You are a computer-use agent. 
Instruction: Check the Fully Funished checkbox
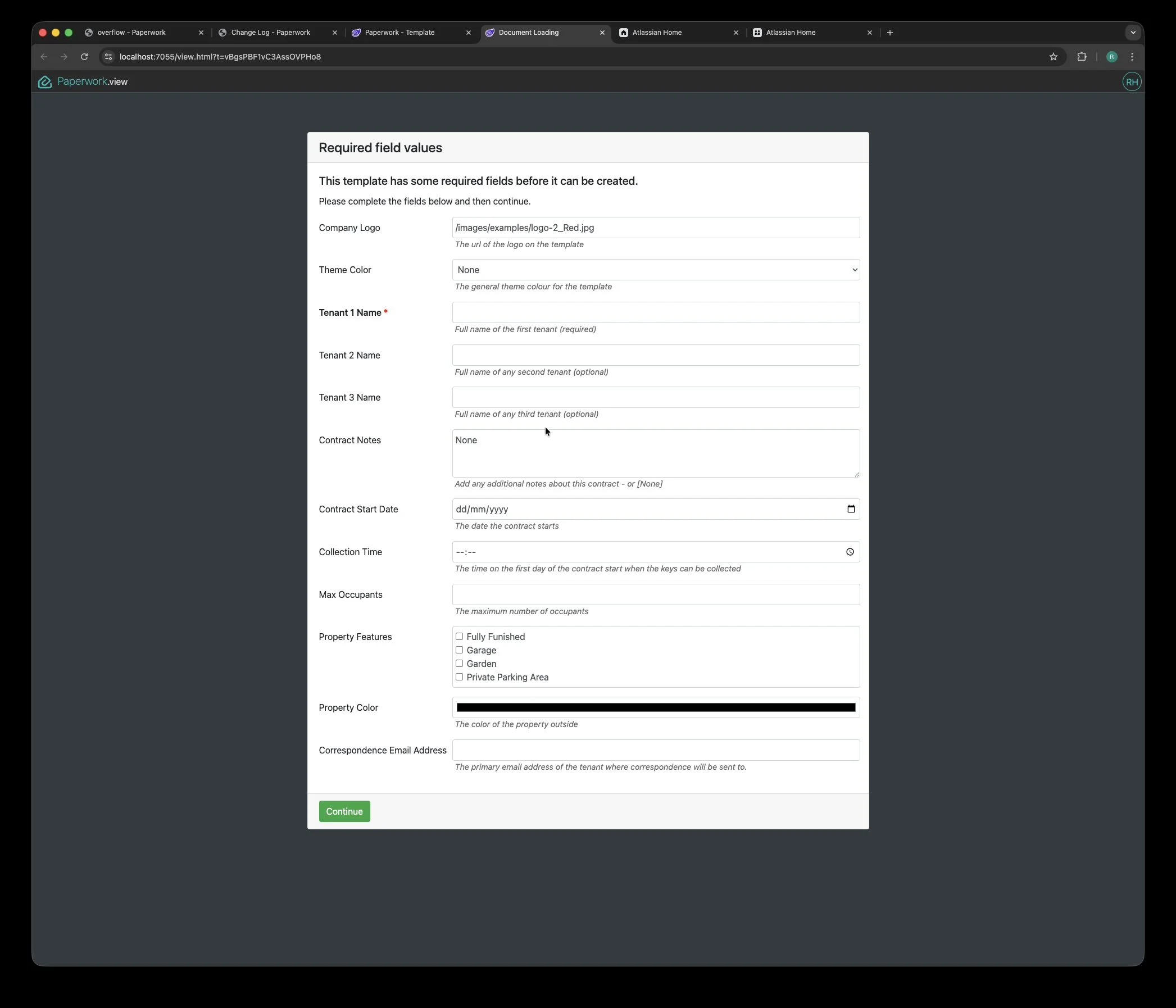coord(459,637)
